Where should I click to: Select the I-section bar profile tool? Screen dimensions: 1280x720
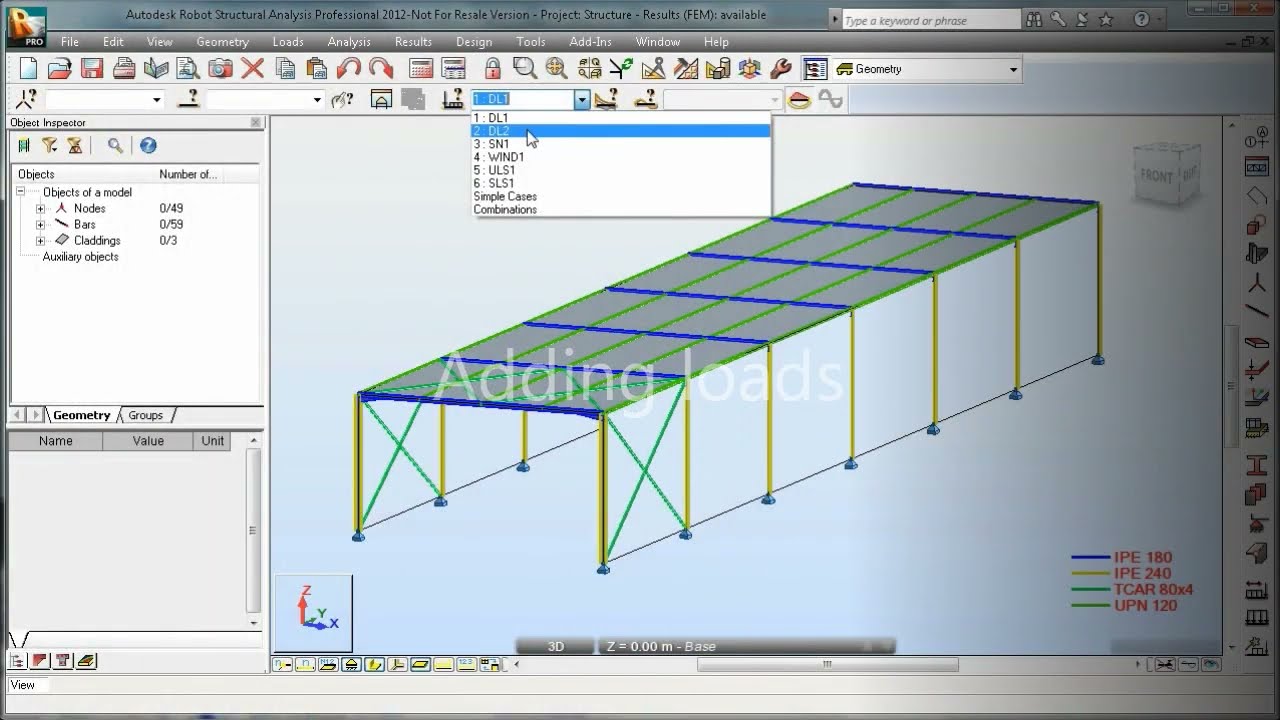point(1257,466)
